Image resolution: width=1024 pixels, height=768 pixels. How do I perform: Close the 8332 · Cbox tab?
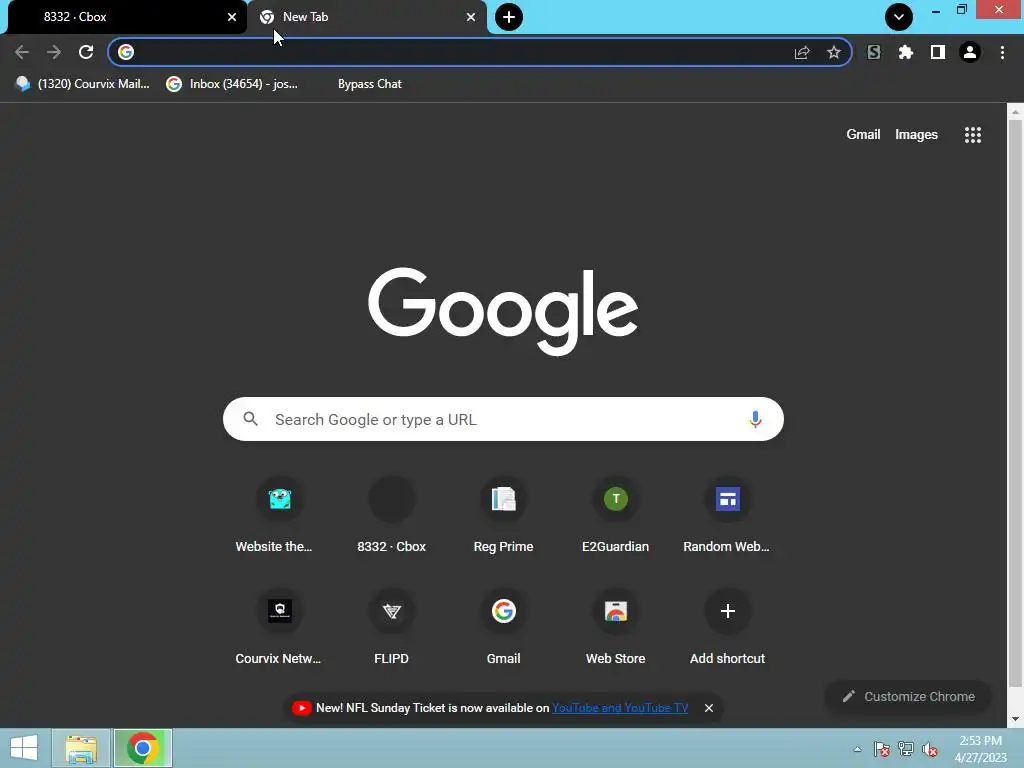pos(232,17)
